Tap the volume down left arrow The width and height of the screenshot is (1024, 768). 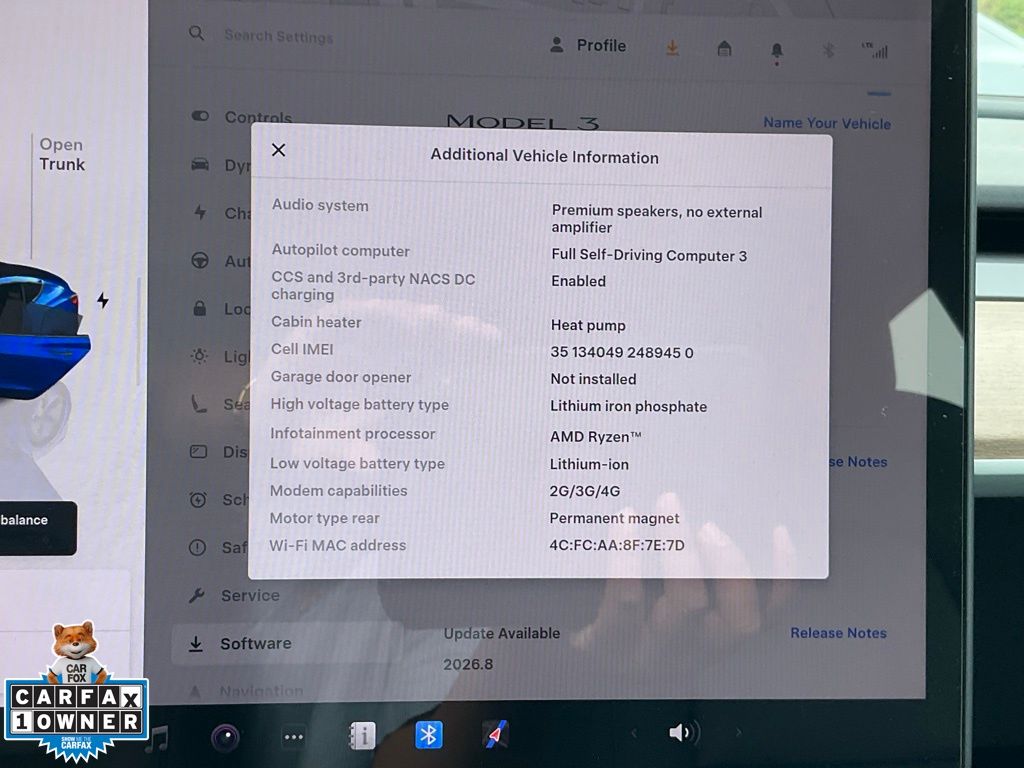(x=633, y=733)
